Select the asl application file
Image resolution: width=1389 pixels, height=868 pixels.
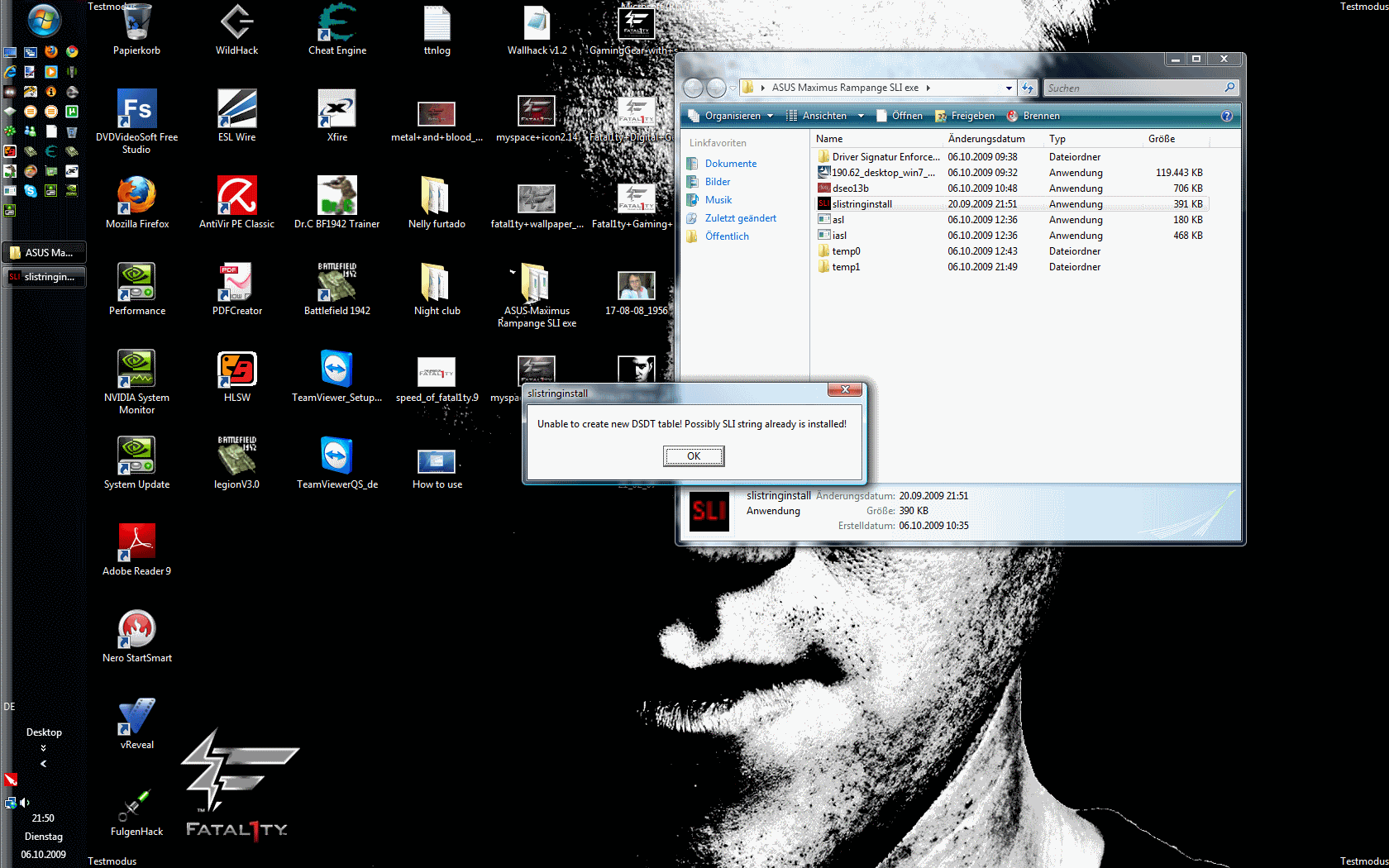click(x=1011, y=220)
